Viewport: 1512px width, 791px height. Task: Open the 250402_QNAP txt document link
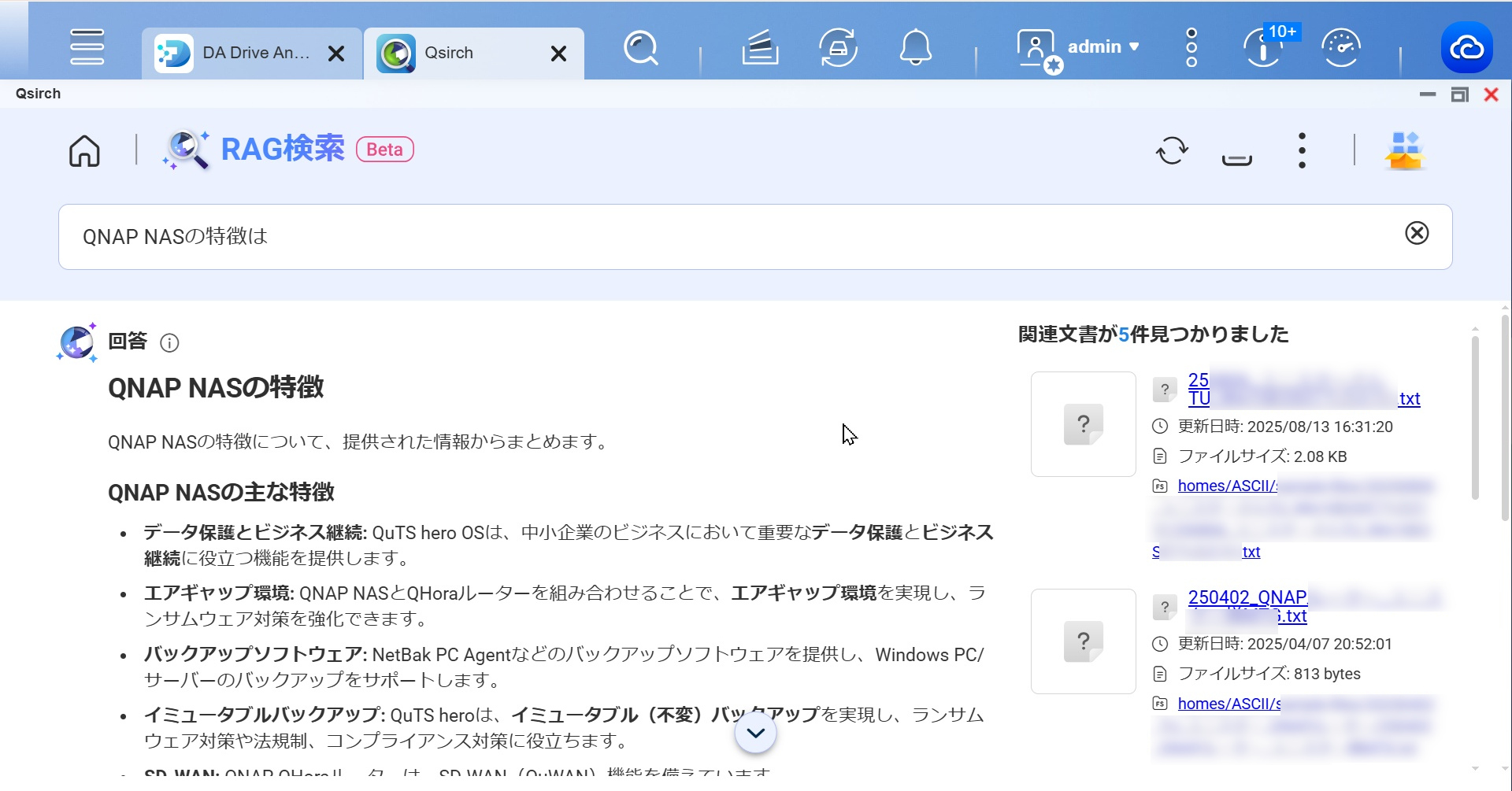coord(1247,607)
